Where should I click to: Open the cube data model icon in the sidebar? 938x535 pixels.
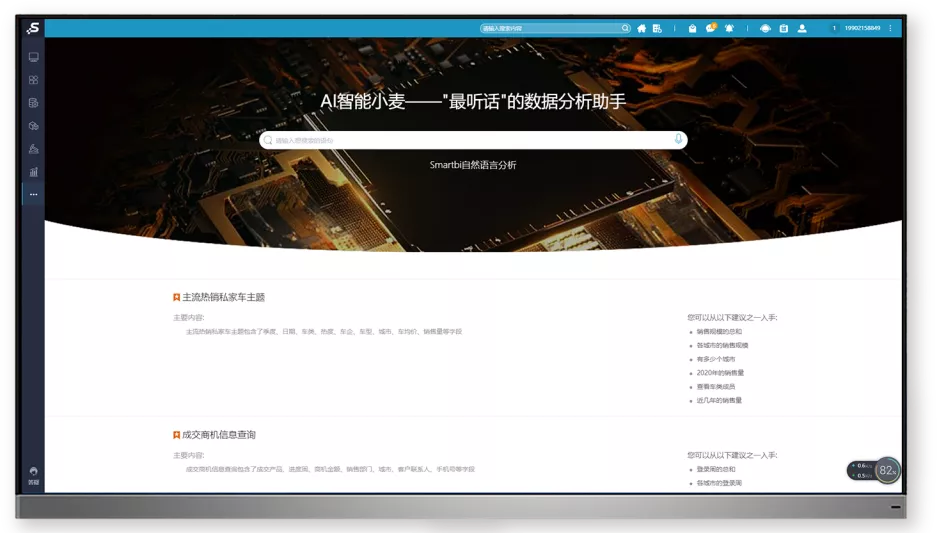[x=34, y=126]
